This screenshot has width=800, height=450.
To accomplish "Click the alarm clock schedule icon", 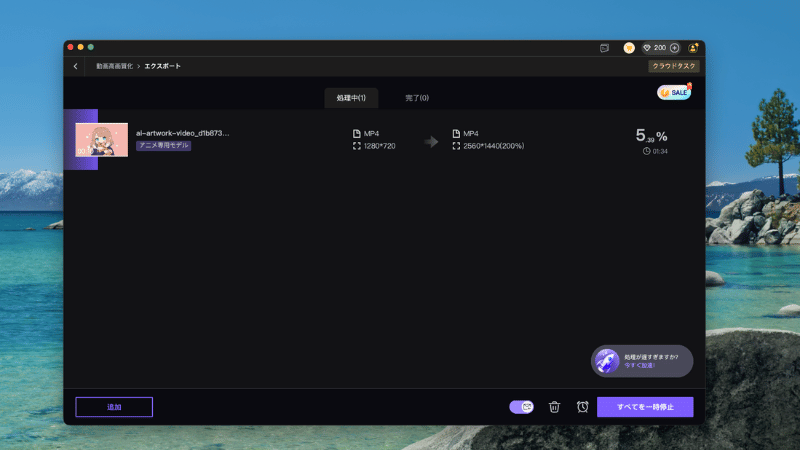I will [582, 407].
